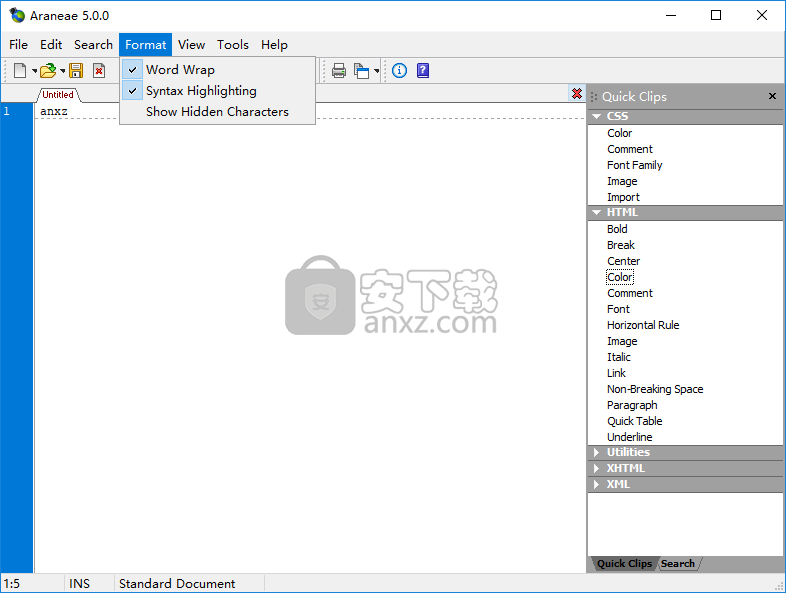The width and height of the screenshot is (786, 593).
Task: Switch to the Search bottom tab
Action: (678, 563)
